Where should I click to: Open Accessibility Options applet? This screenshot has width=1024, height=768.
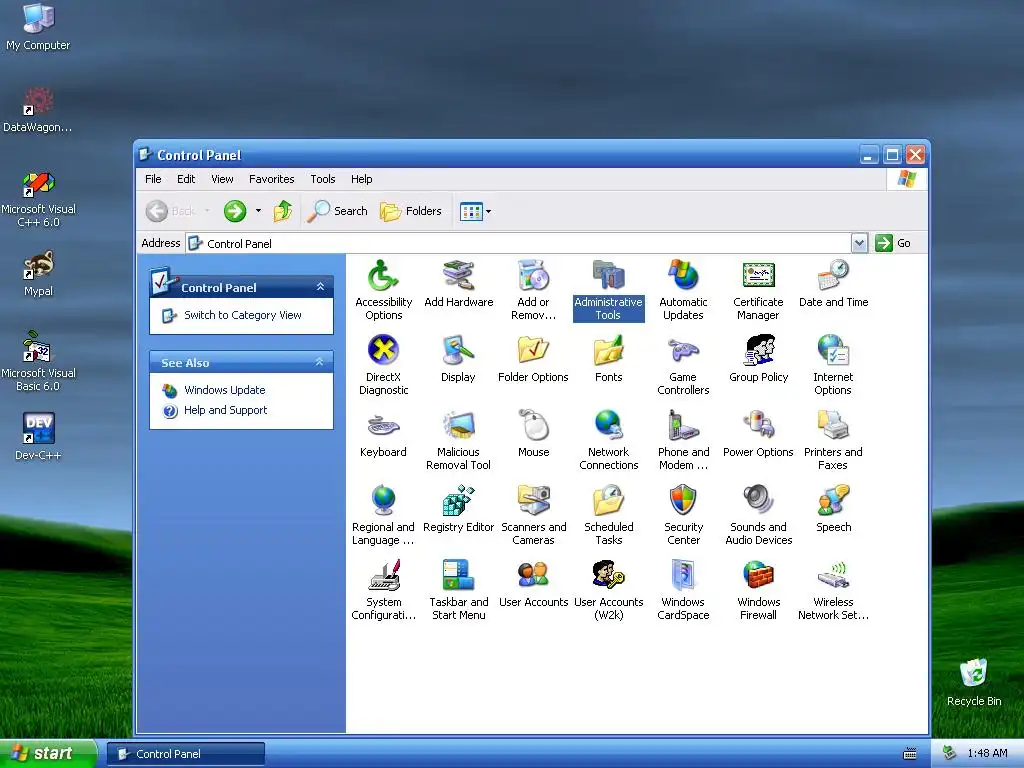[x=383, y=290]
